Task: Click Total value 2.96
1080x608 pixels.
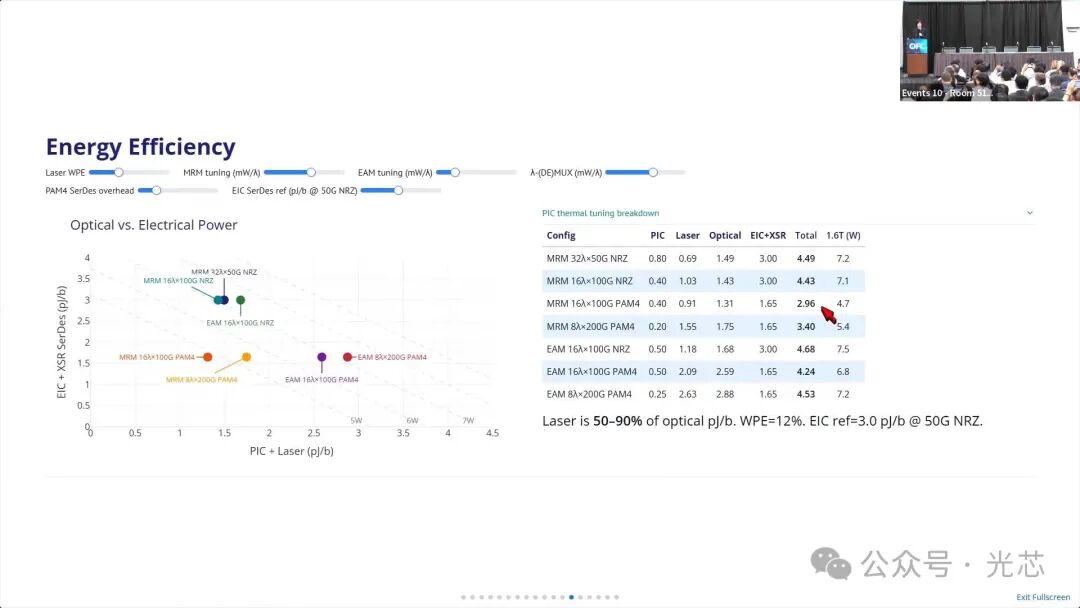Action: 806,304
